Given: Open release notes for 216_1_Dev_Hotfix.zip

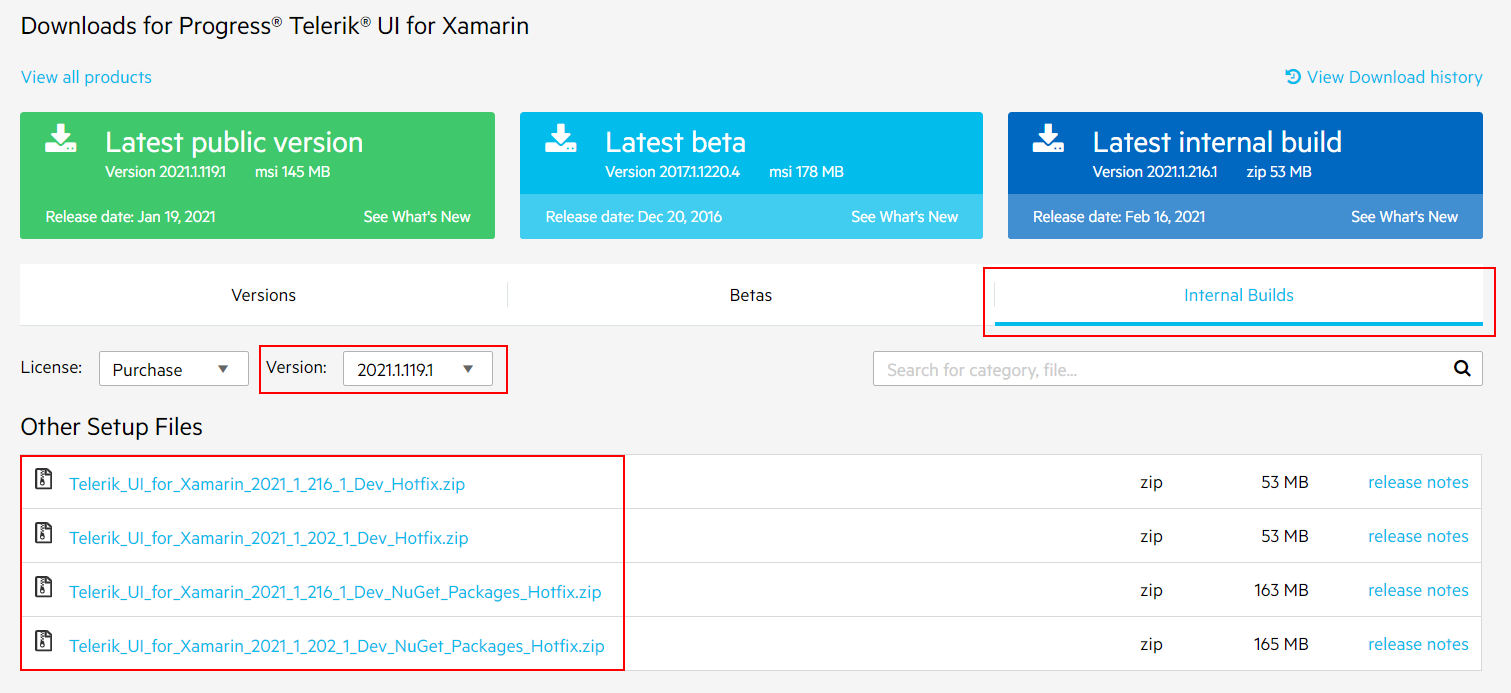Looking at the screenshot, I should click(1418, 482).
